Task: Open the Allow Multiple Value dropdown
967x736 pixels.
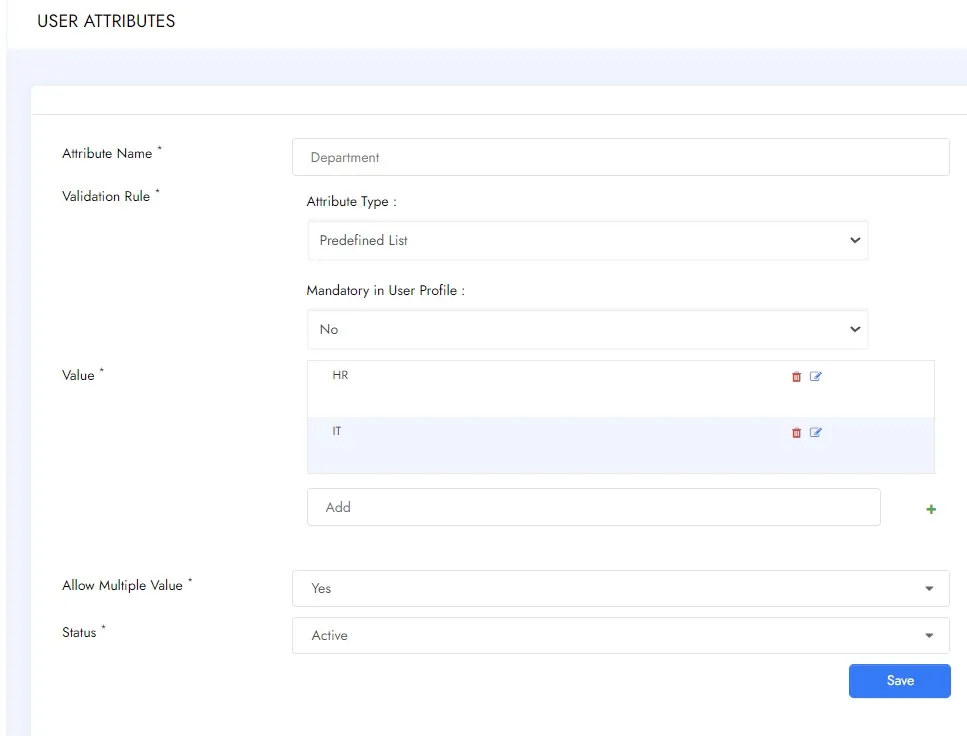Action: tap(620, 588)
